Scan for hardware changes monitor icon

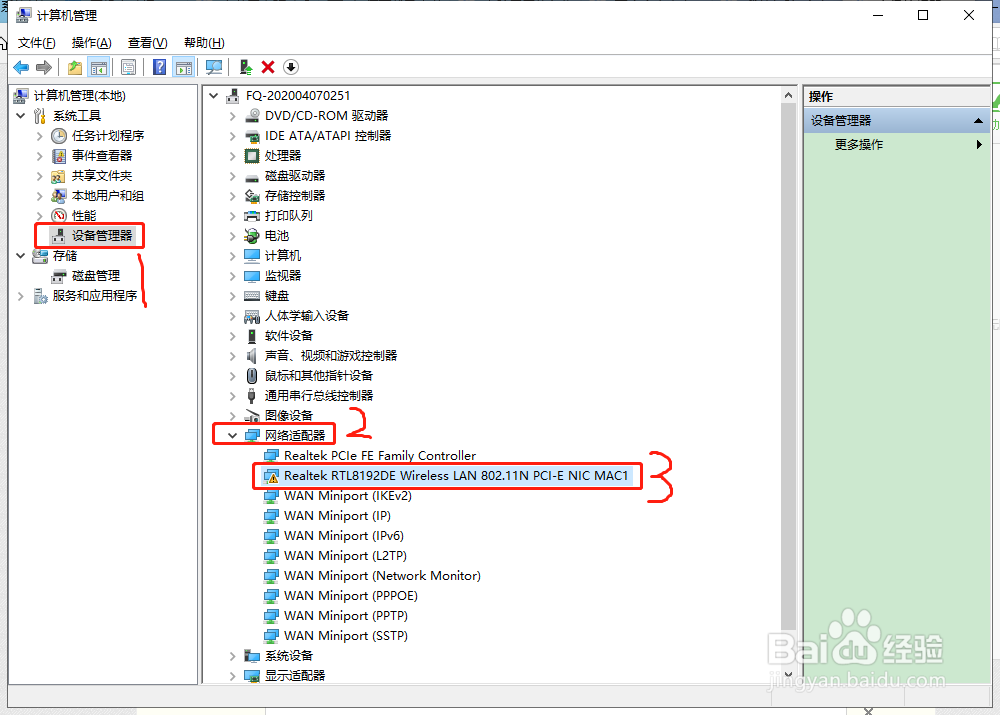tap(214, 67)
